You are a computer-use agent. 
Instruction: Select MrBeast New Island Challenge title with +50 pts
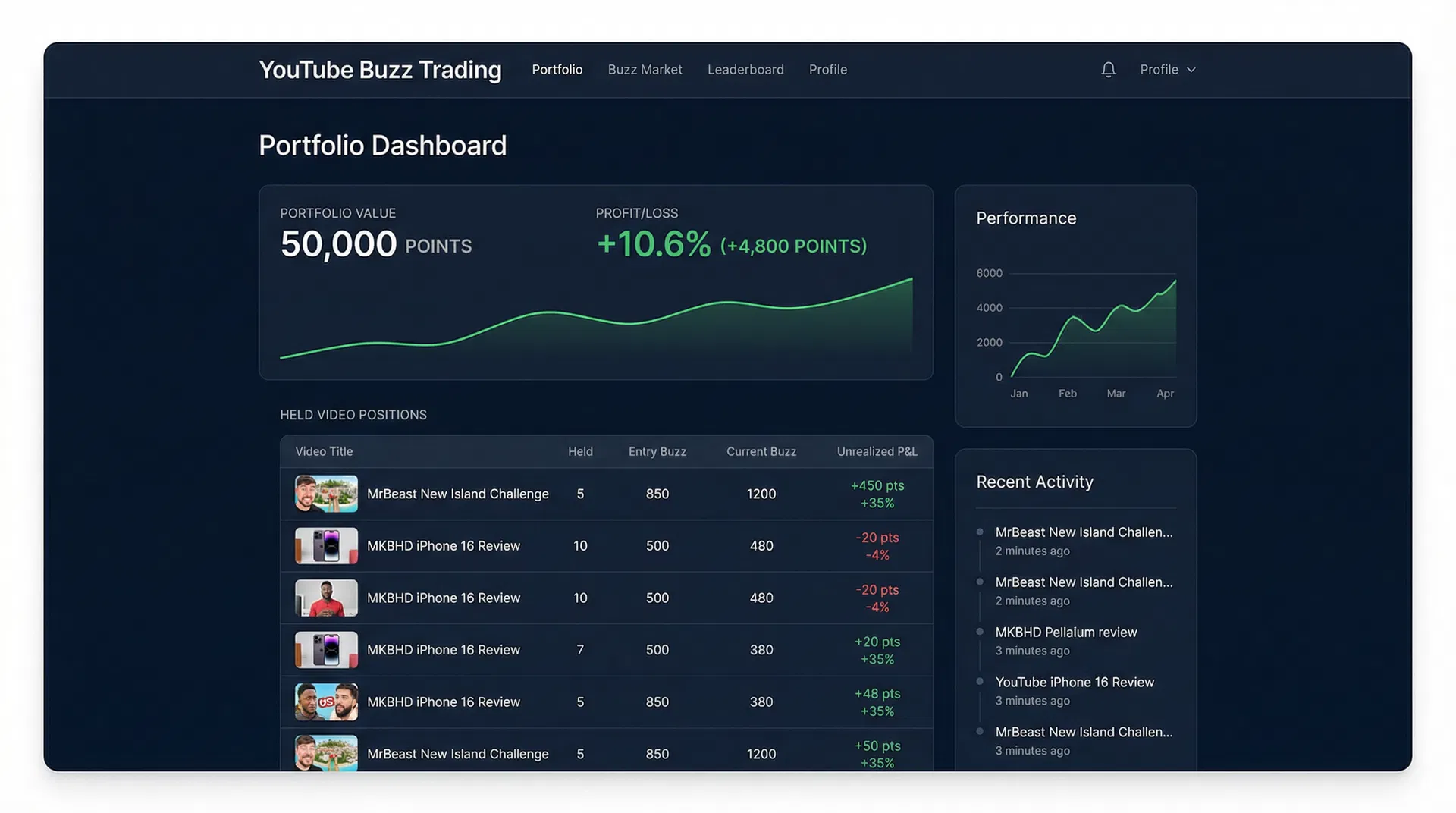tap(458, 754)
